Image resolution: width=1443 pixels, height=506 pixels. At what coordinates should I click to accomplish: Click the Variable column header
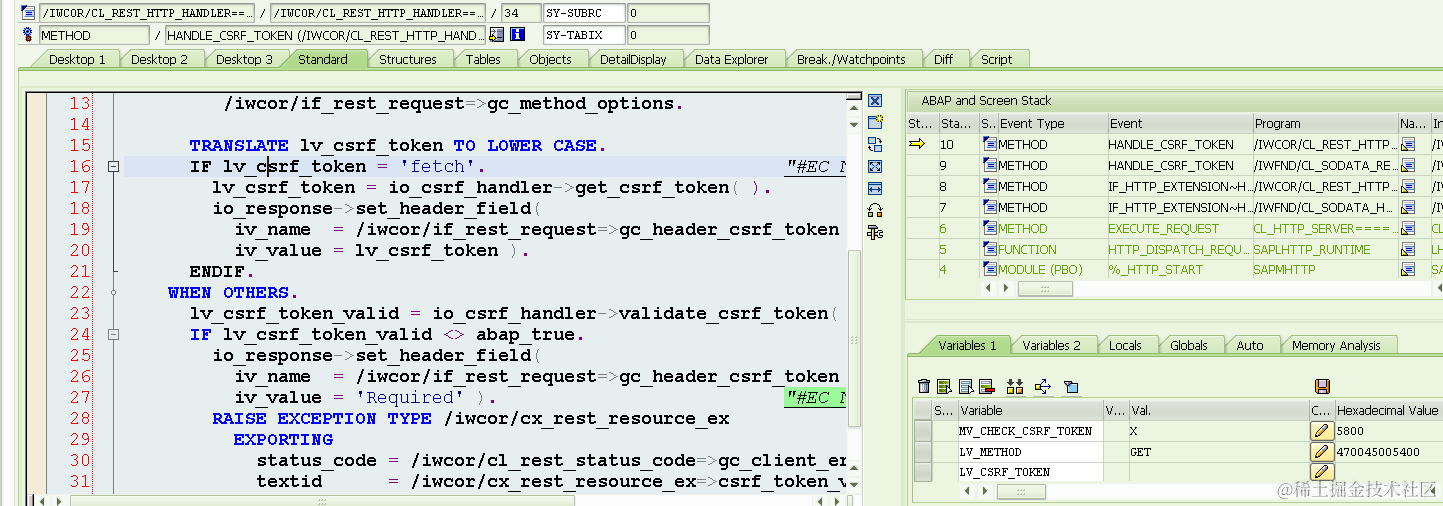coord(1030,410)
